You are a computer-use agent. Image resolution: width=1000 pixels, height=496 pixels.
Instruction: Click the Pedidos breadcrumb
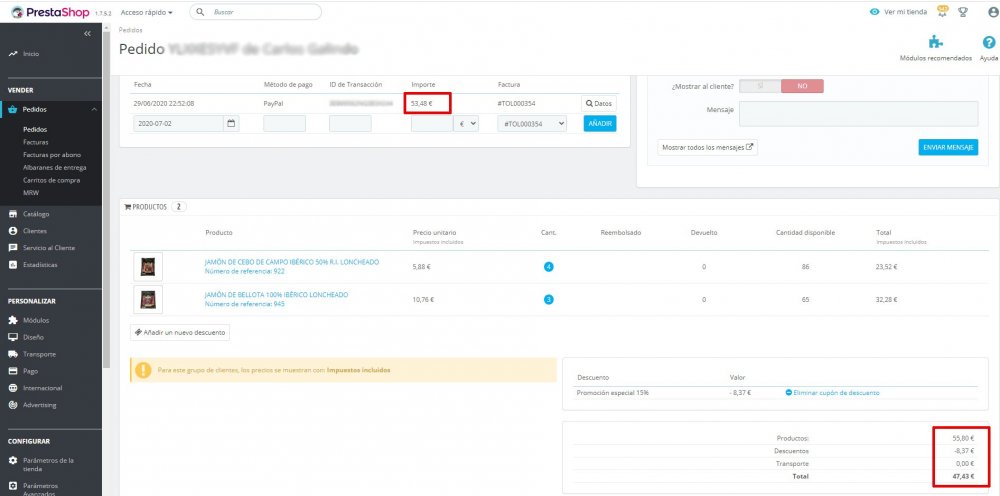tap(131, 30)
